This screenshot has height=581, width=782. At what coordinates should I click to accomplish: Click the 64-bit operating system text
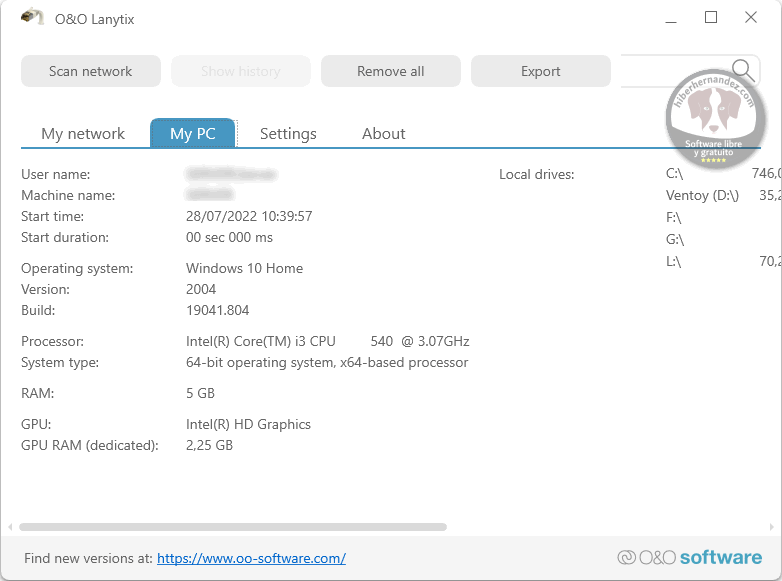point(327,362)
